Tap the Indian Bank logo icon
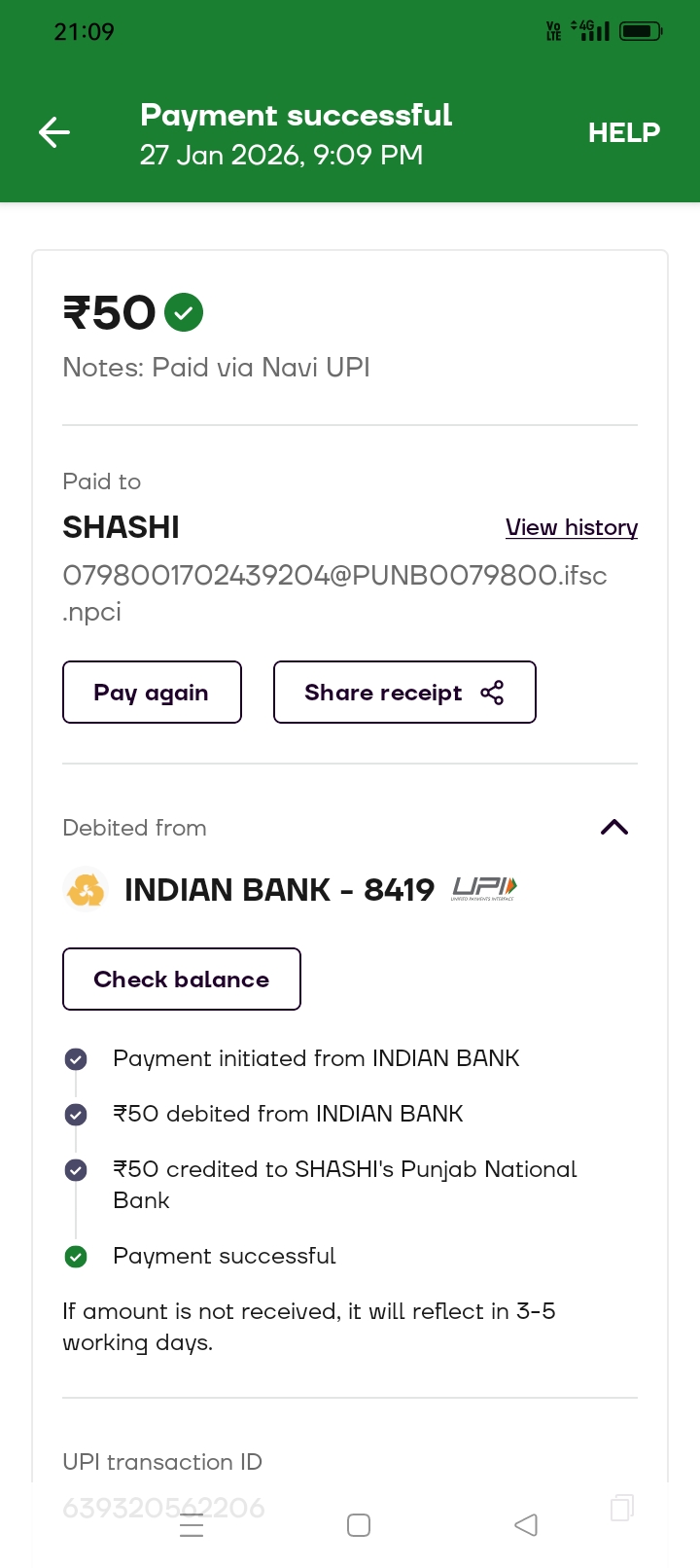This screenshot has height=1568, width=700. coord(86,889)
